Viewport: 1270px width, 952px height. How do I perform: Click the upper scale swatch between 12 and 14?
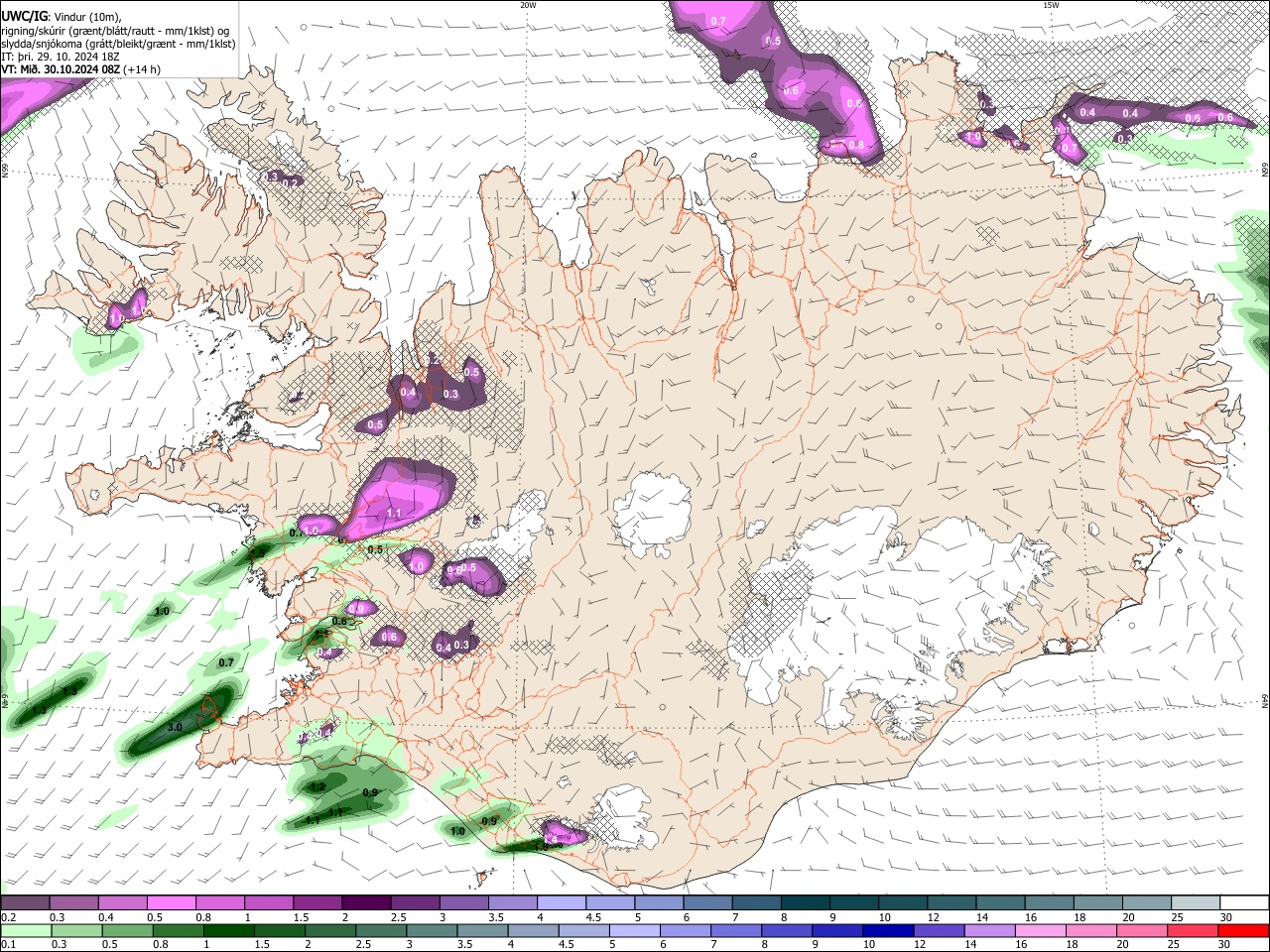tap(952, 903)
